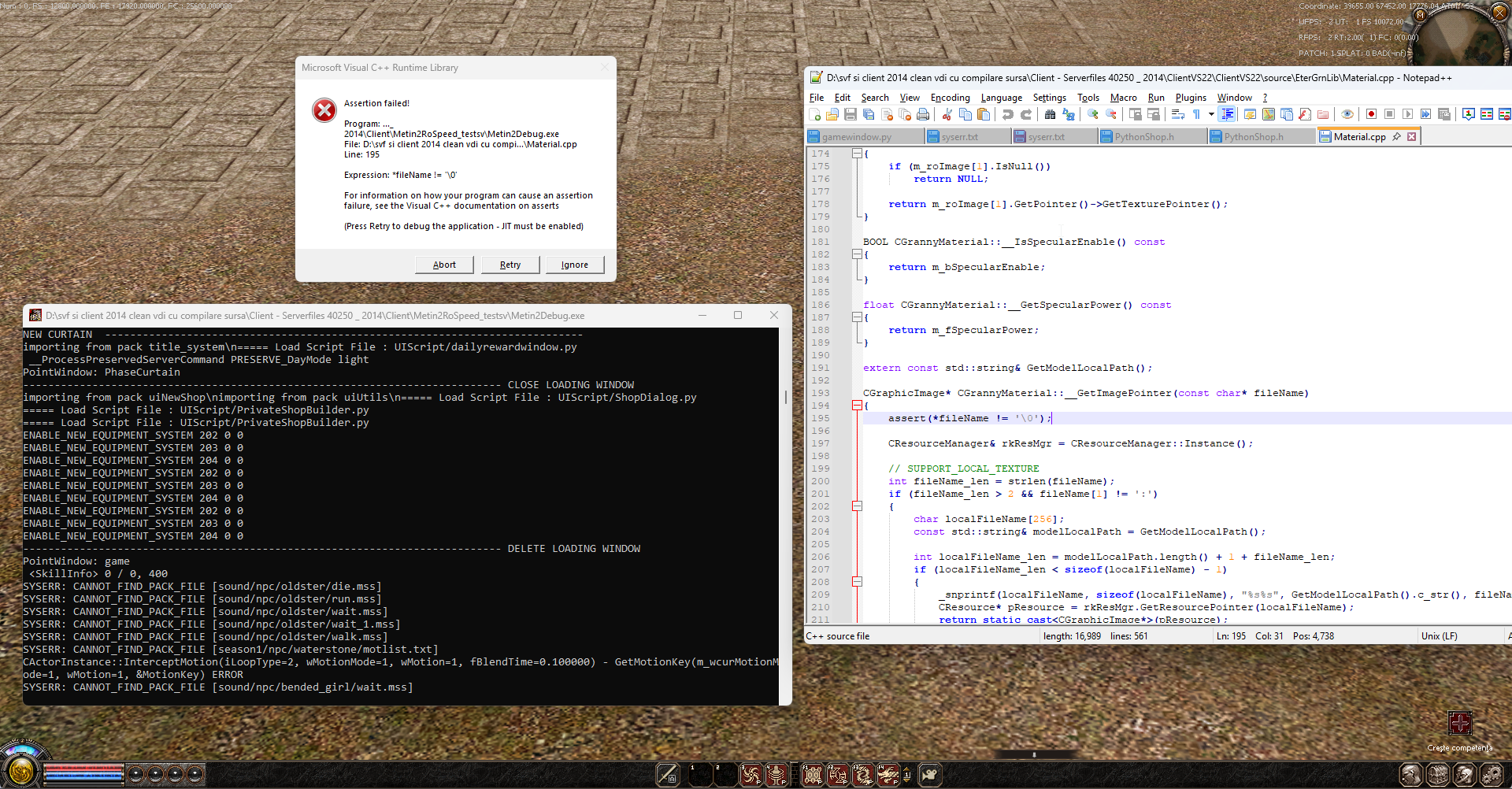Image resolution: width=1512 pixels, height=789 pixels.
Task: Click the console window vertical scrollbar thumb
Action: tap(785, 397)
